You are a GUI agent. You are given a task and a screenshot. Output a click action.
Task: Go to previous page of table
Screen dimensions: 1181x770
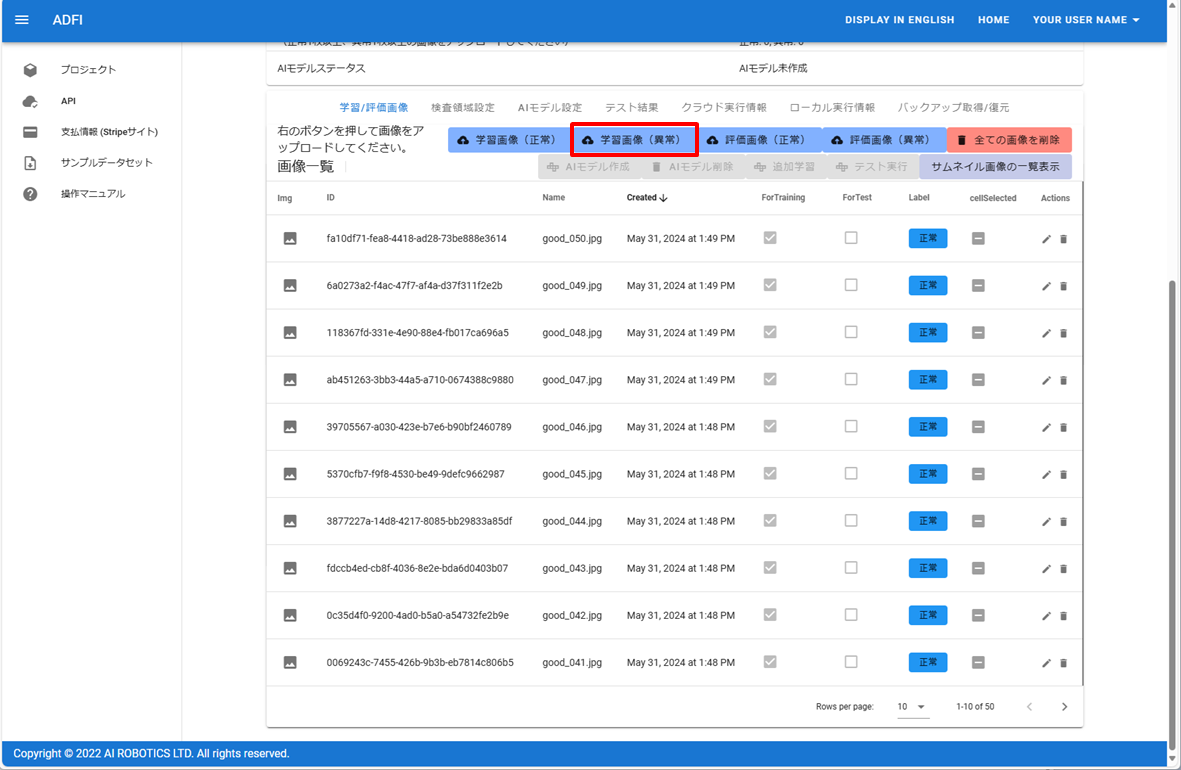[1030, 707]
